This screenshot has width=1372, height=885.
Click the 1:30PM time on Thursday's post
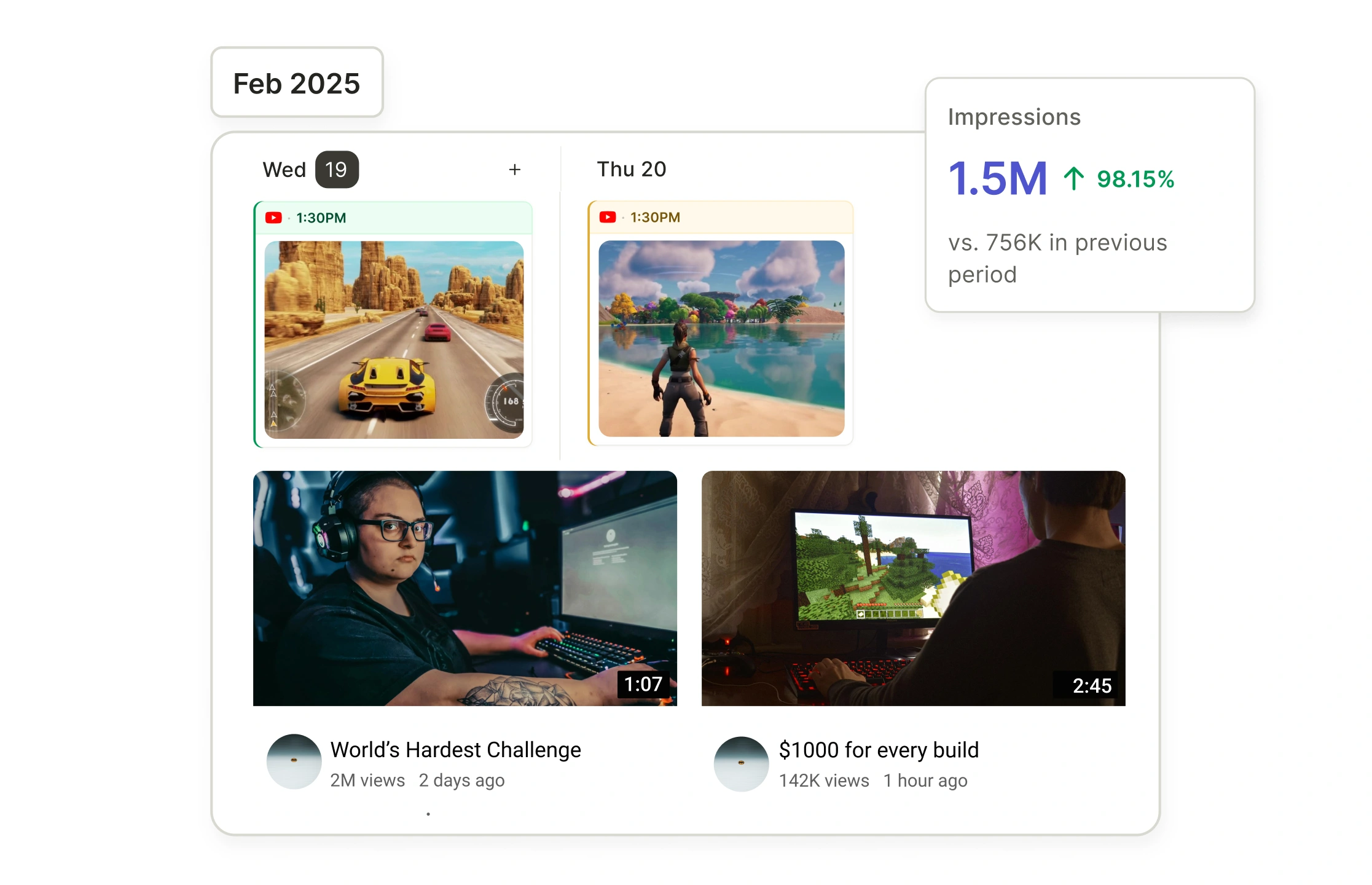coord(655,218)
